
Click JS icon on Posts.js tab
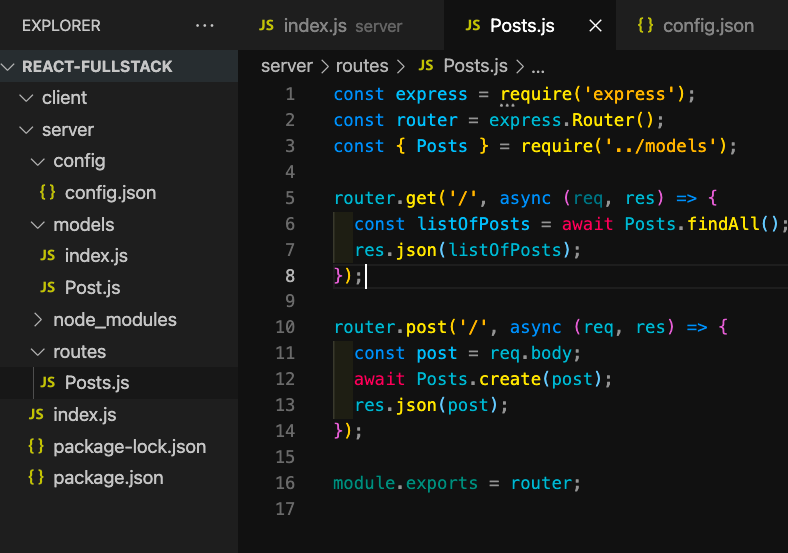pos(472,25)
